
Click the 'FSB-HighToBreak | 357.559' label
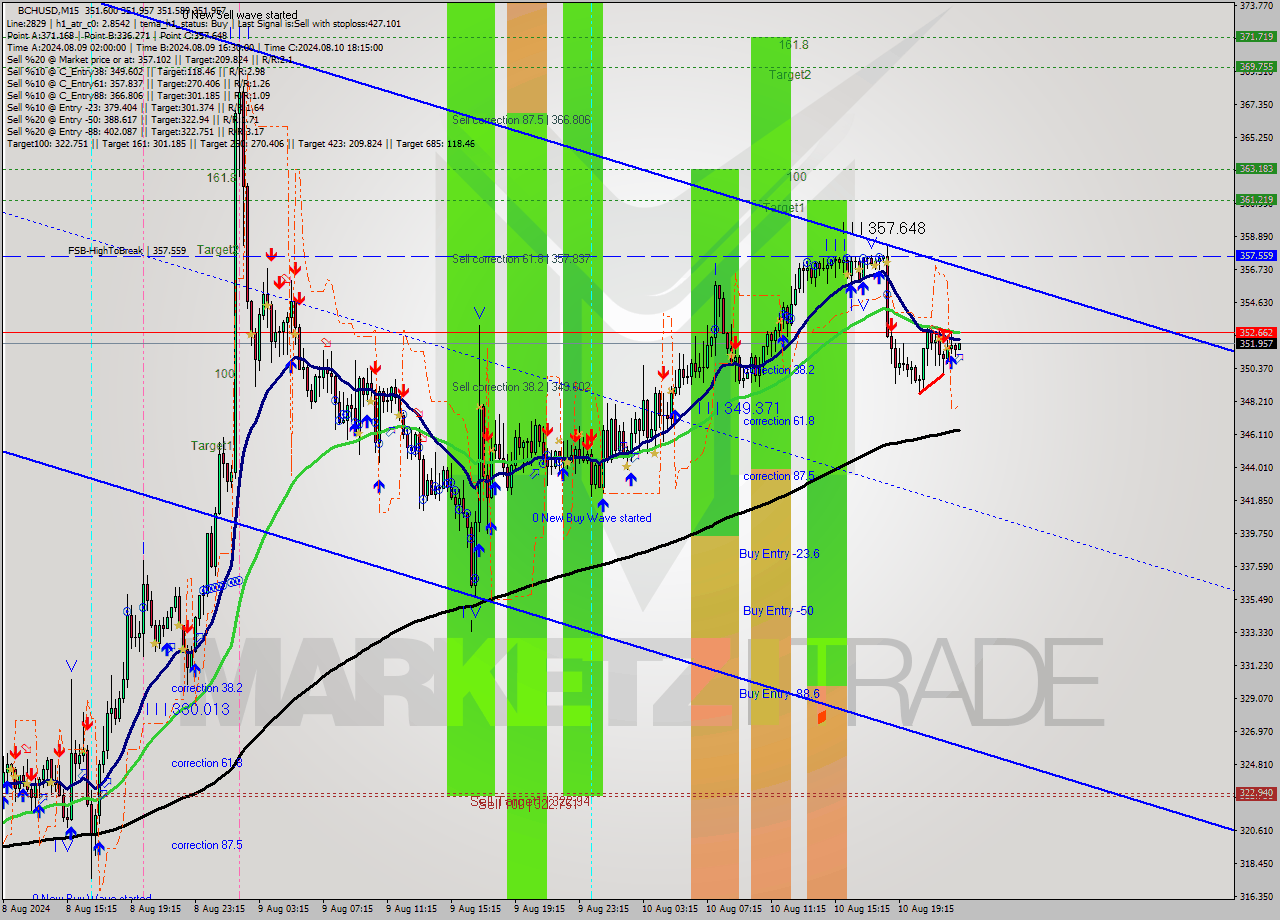[127, 251]
